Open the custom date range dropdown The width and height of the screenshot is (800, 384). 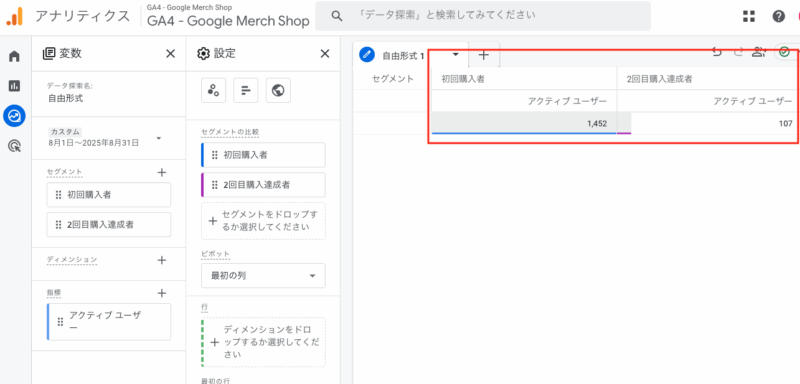(159, 138)
